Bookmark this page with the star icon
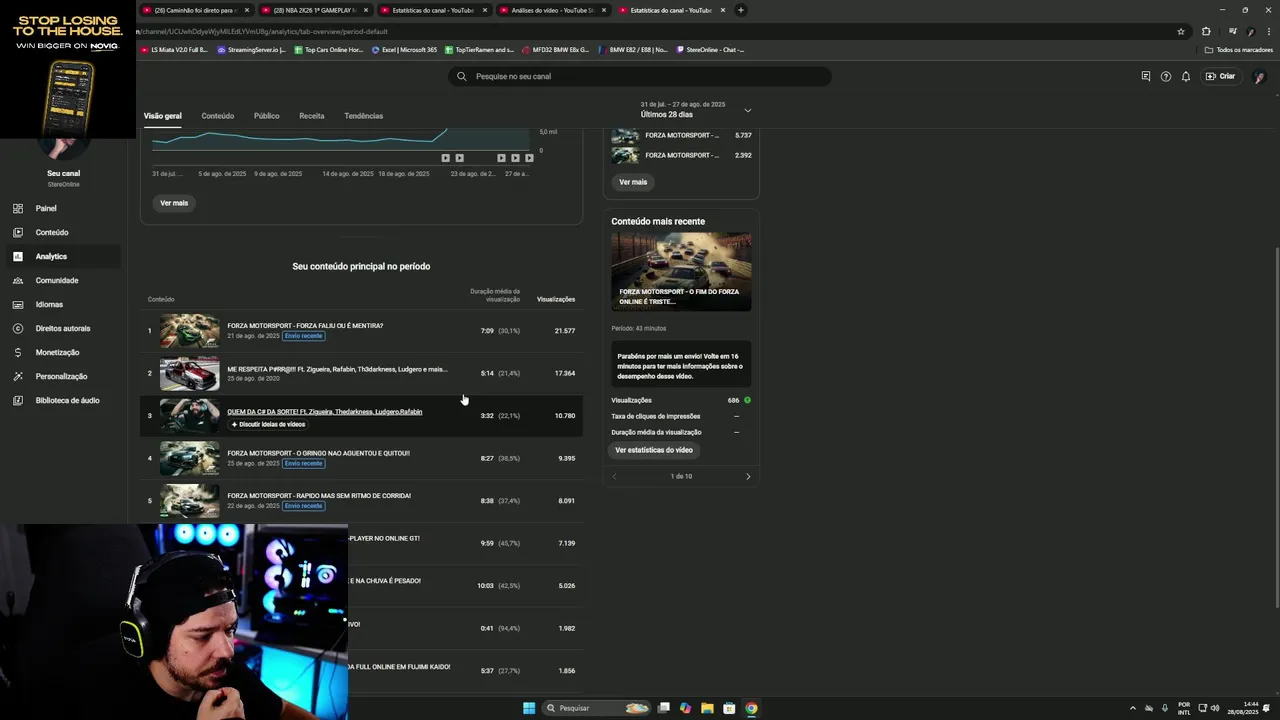1280x720 pixels. (x=1181, y=31)
